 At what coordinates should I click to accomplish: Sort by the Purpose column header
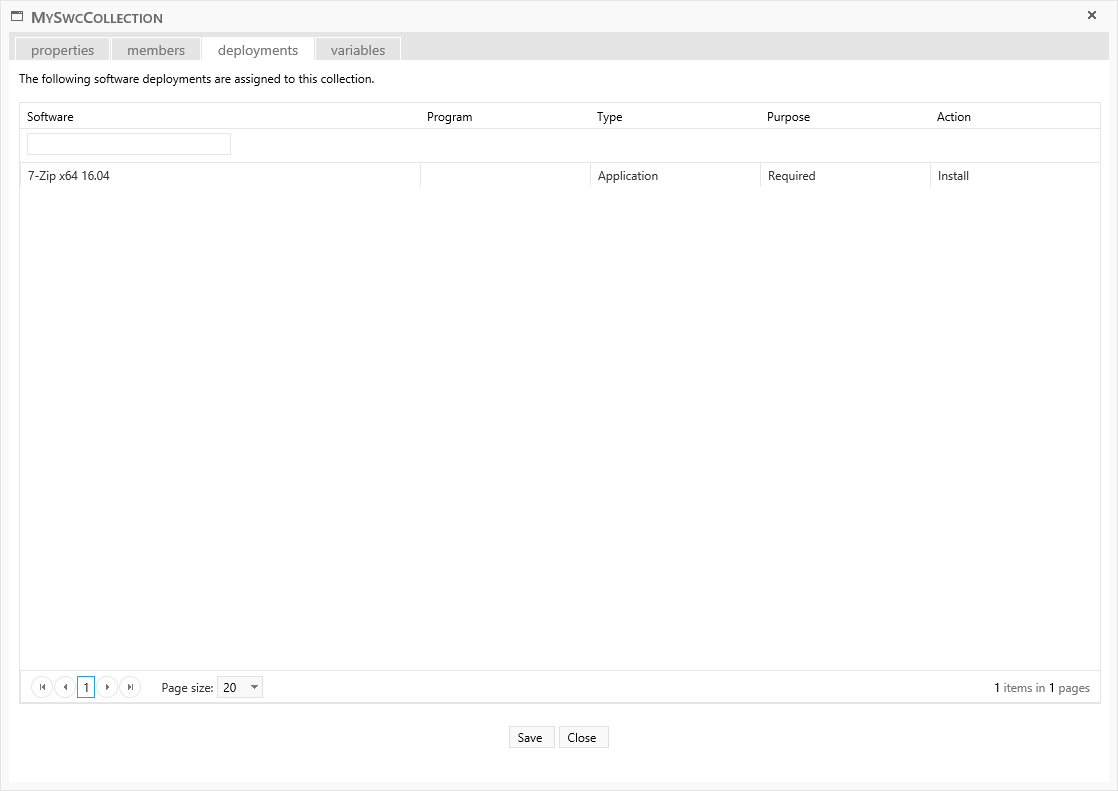click(x=788, y=117)
